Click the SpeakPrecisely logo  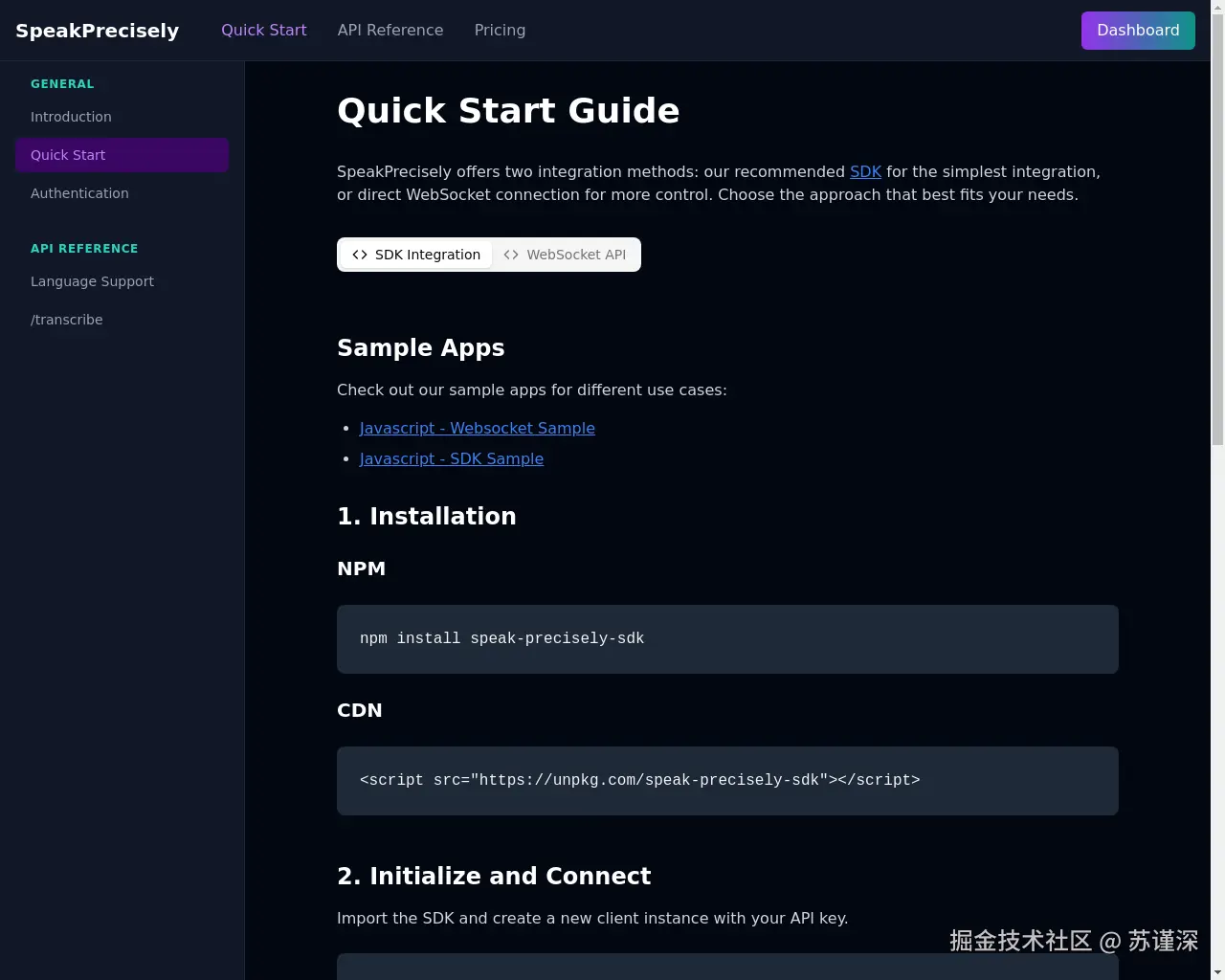[x=97, y=30]
